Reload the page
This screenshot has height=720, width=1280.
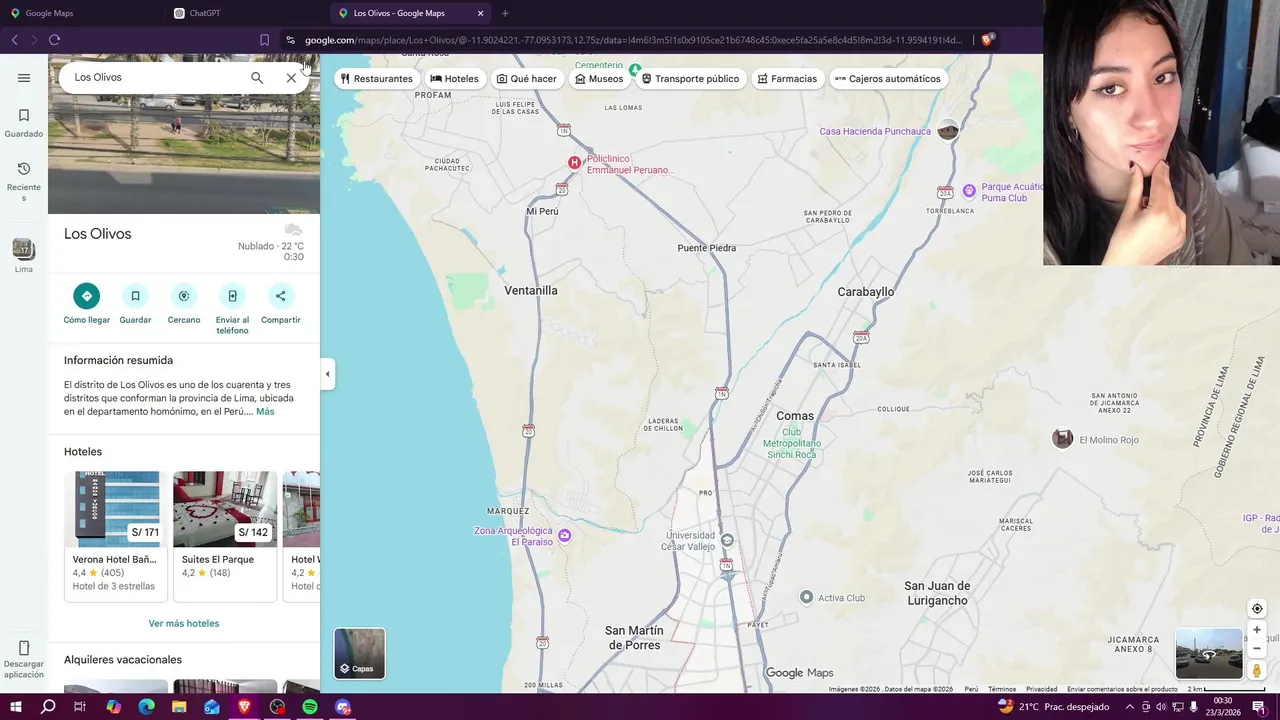(x=54, y=40)
